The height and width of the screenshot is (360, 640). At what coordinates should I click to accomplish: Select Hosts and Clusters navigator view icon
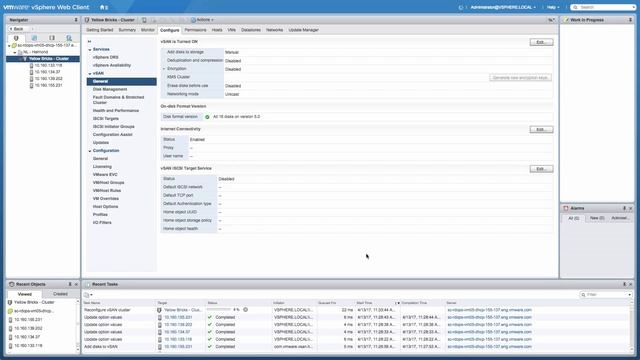(16, 38)
